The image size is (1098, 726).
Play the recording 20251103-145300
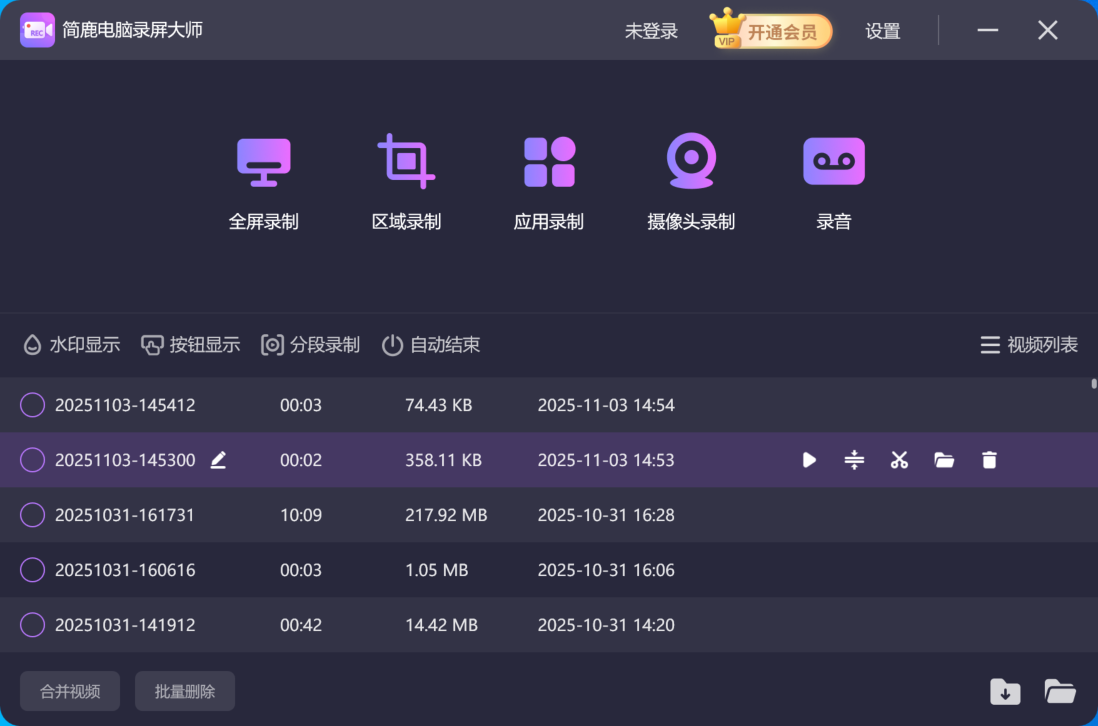(809, 460)
